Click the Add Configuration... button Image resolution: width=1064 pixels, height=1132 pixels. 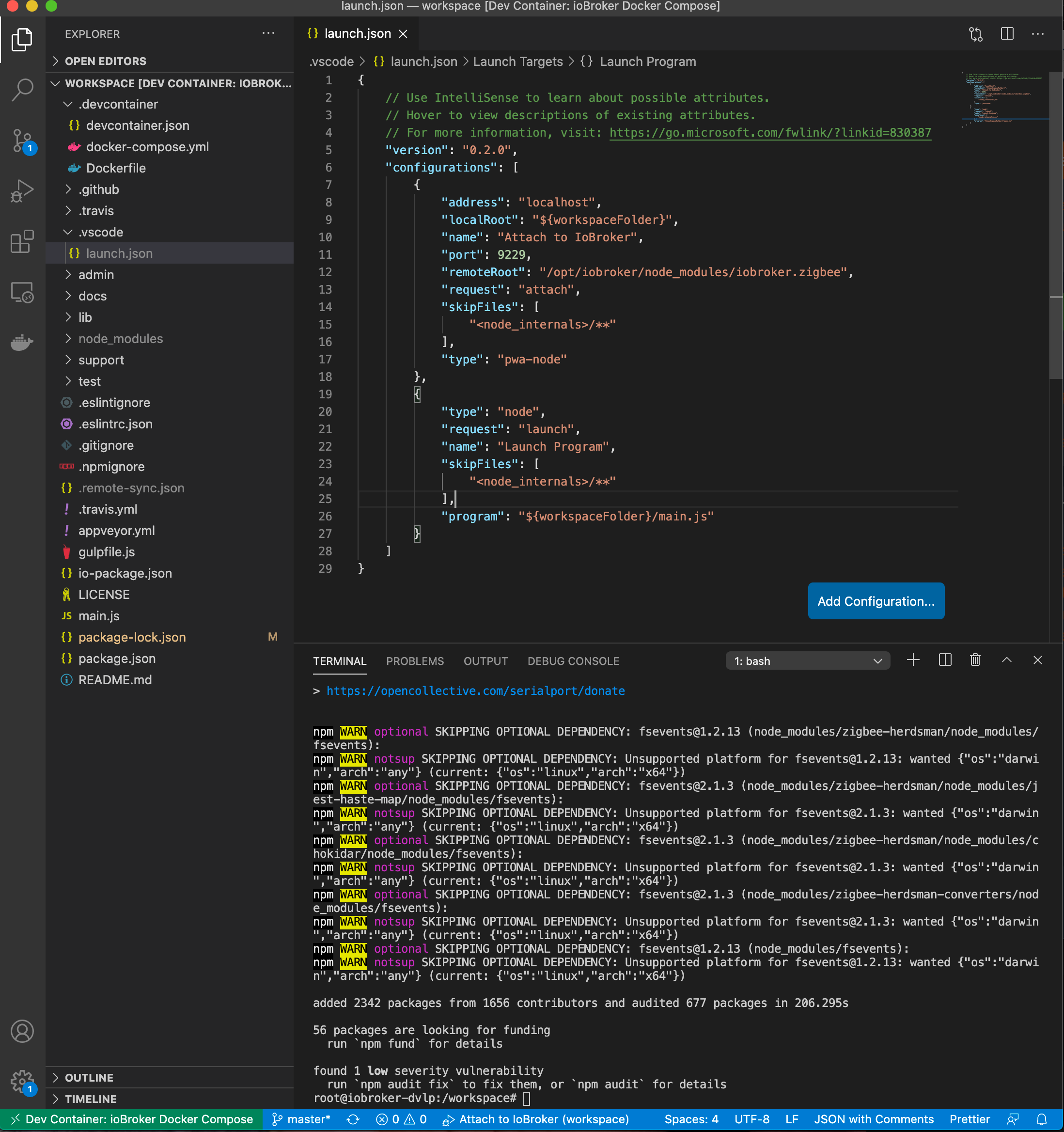point(876,601)
